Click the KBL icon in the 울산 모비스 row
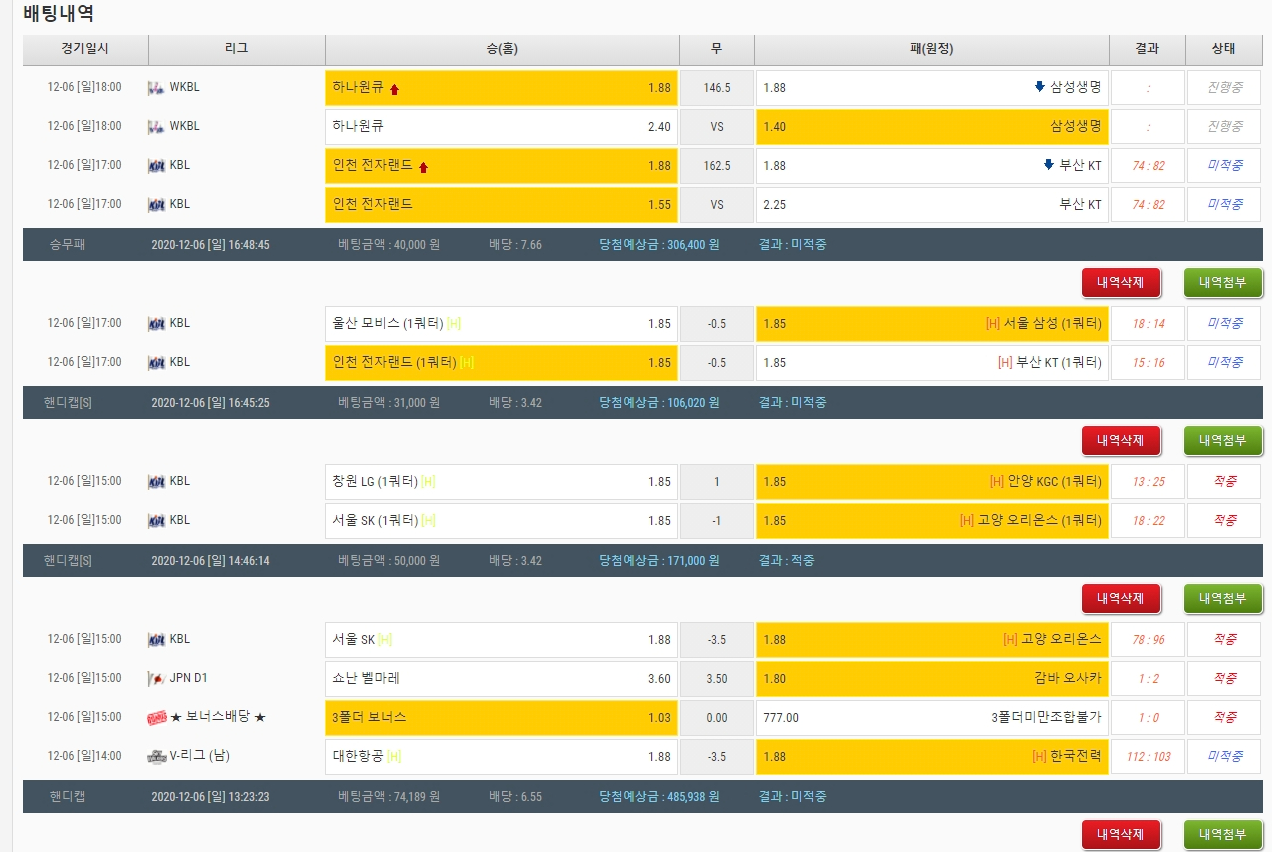 [x=156, y=323]
